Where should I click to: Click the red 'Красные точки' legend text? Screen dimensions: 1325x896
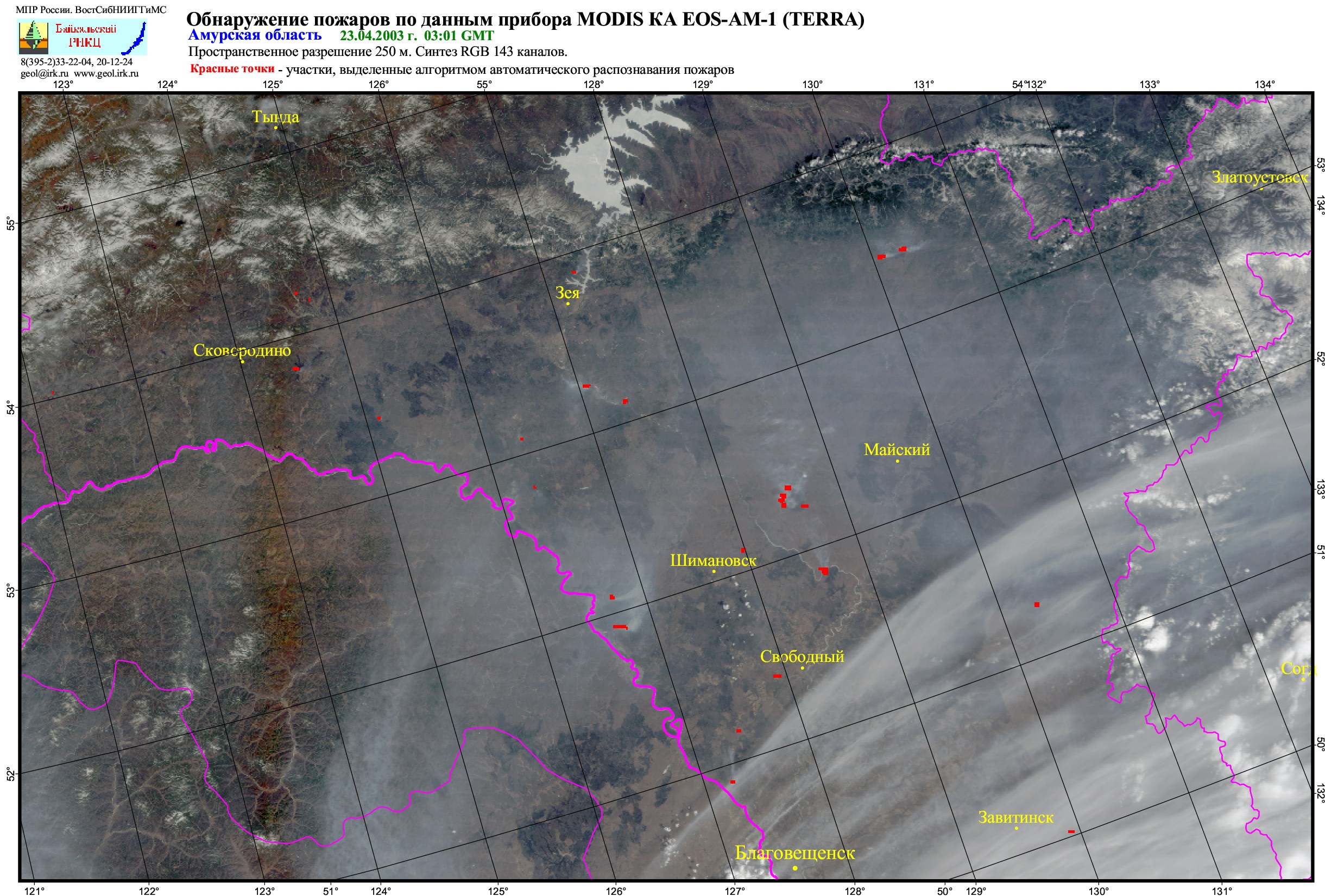click(232, 69)
